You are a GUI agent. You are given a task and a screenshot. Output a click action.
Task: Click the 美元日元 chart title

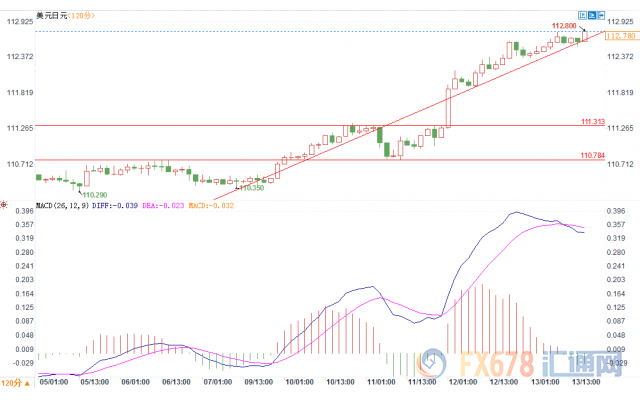click(x=51, y=15)
